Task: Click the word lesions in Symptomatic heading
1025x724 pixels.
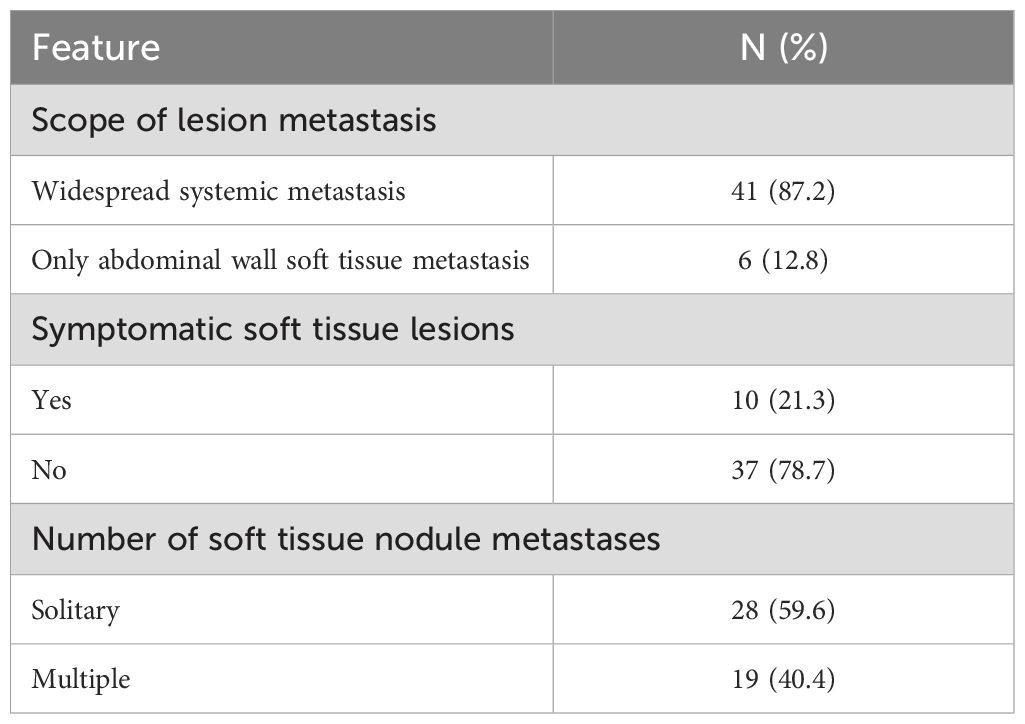Action: point(462,329)
